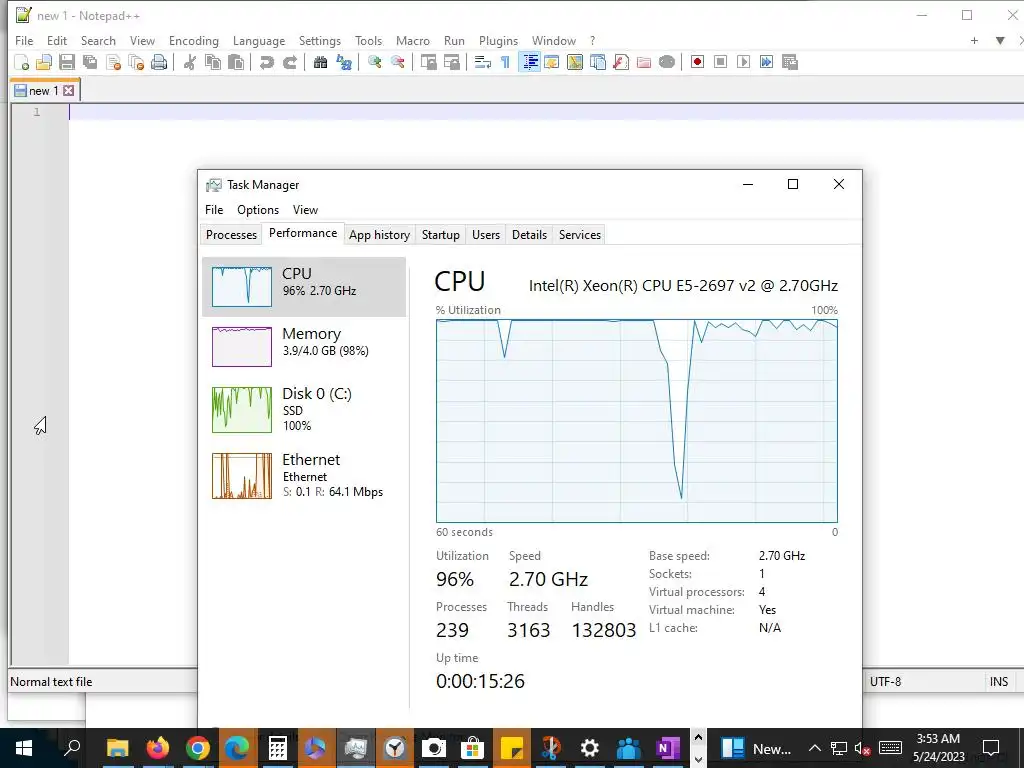1024x768 pixels.
Task: Open the Details tab in Task Manager
Action: [529, 234]
